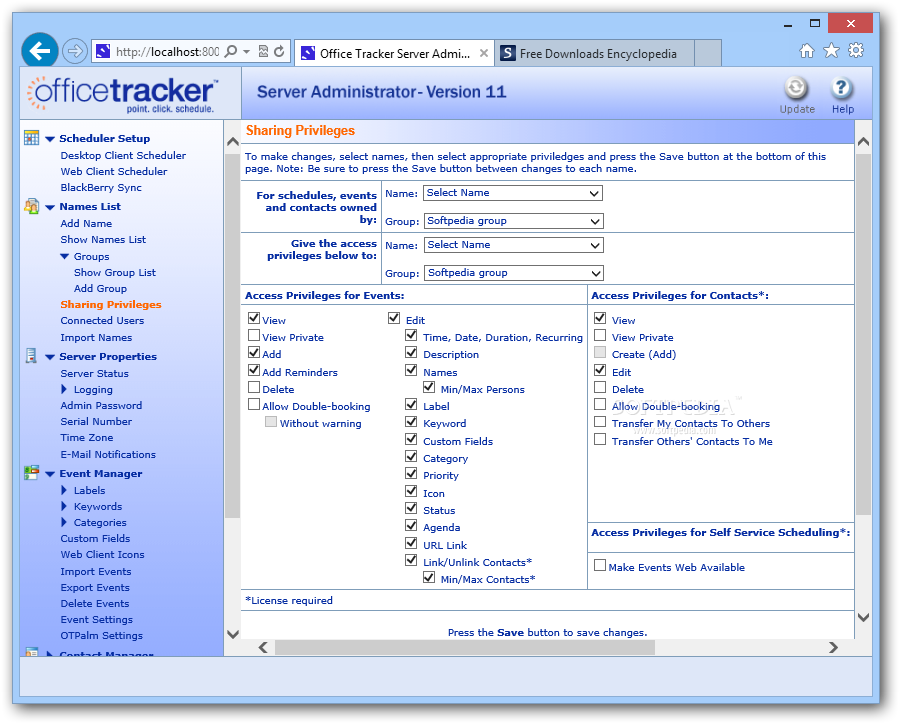Open the recipient Group 'Softpedia group' dropdown
900x724 pixels.
click(x=514, y=273)
